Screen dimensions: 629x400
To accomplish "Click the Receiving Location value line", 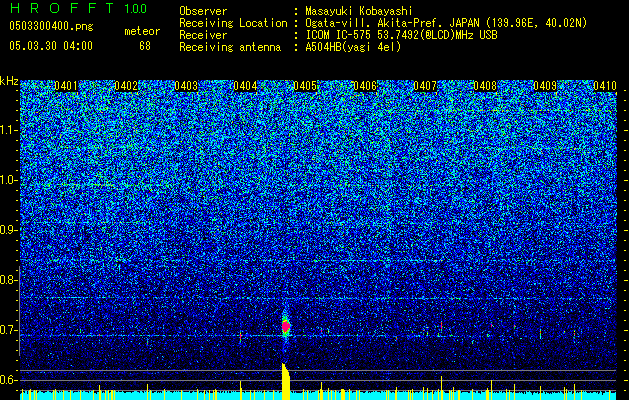I will point(446,23).
